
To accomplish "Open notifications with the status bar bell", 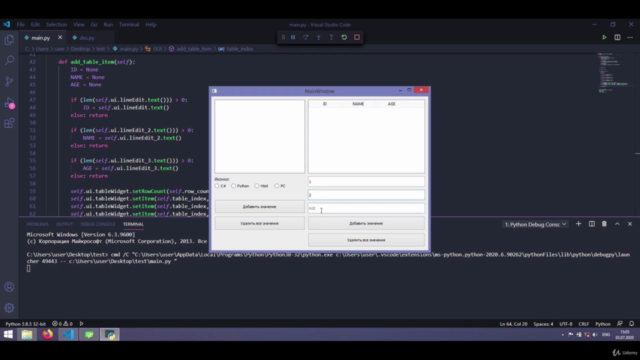I will point(631,324).
